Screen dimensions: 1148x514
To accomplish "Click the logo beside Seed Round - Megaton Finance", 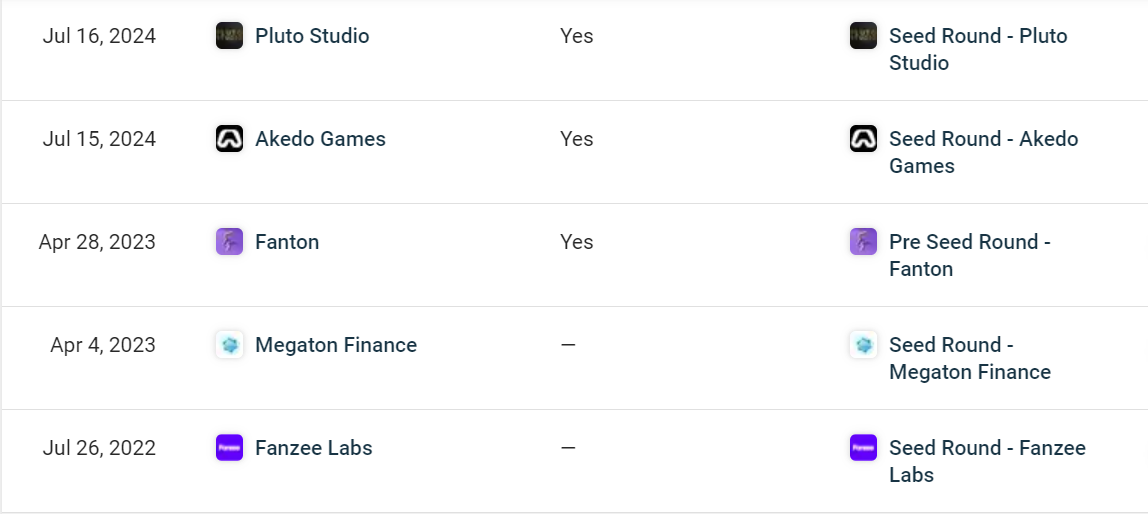I will [x=863, y=345].
